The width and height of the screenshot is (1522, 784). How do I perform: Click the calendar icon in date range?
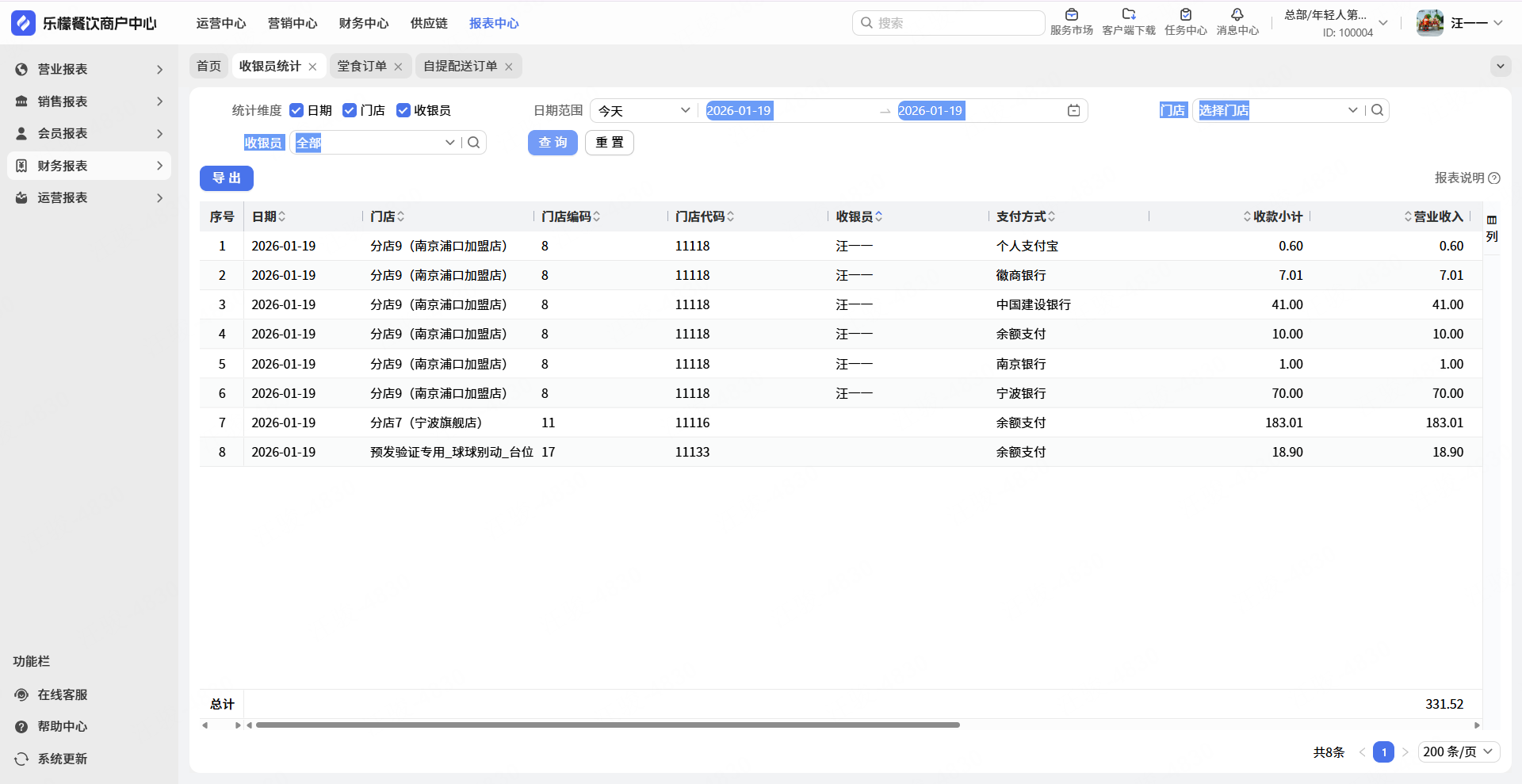[1073, 111]
